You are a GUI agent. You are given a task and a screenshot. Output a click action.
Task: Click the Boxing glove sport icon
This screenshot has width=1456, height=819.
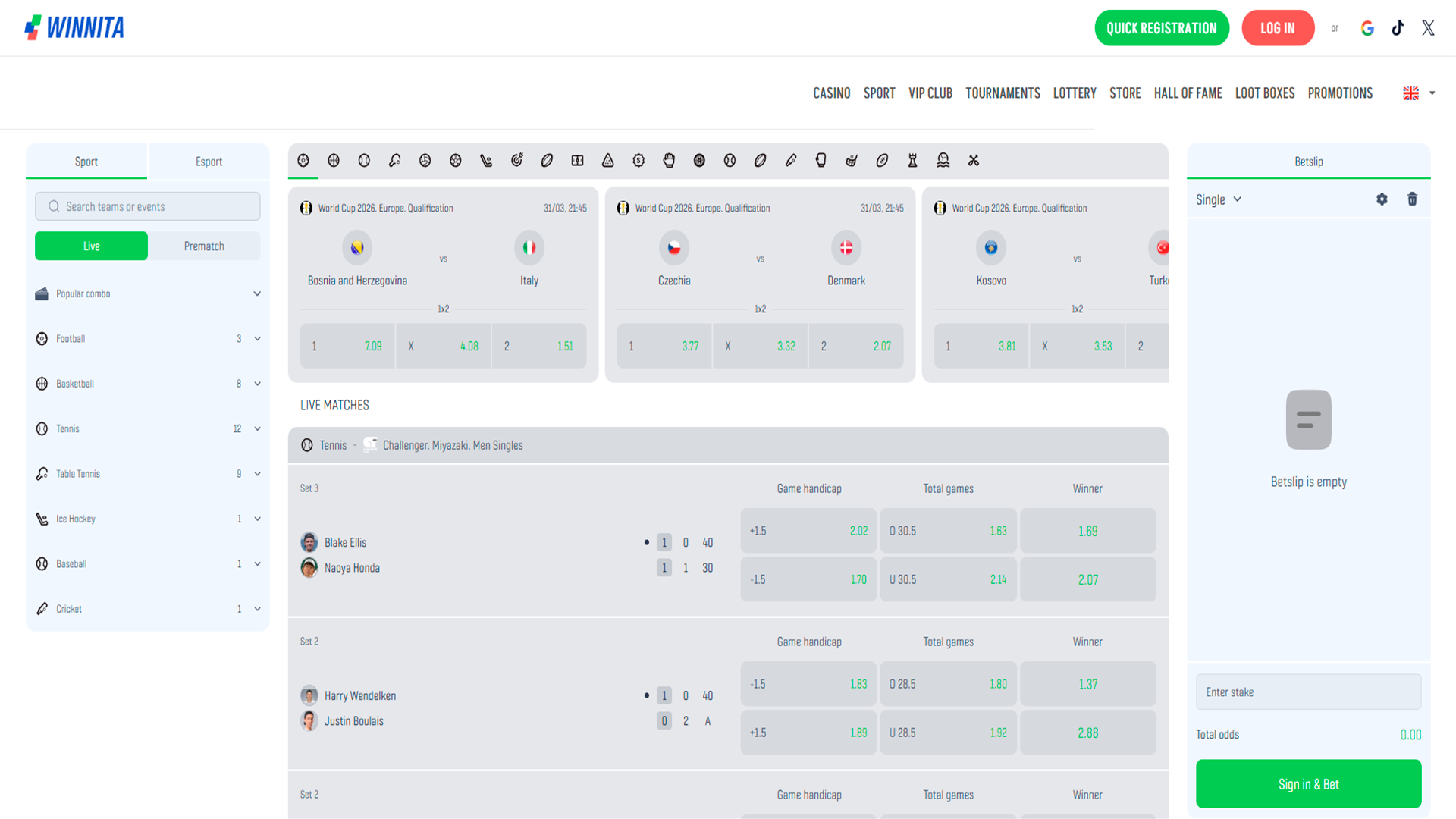[820, 161]
